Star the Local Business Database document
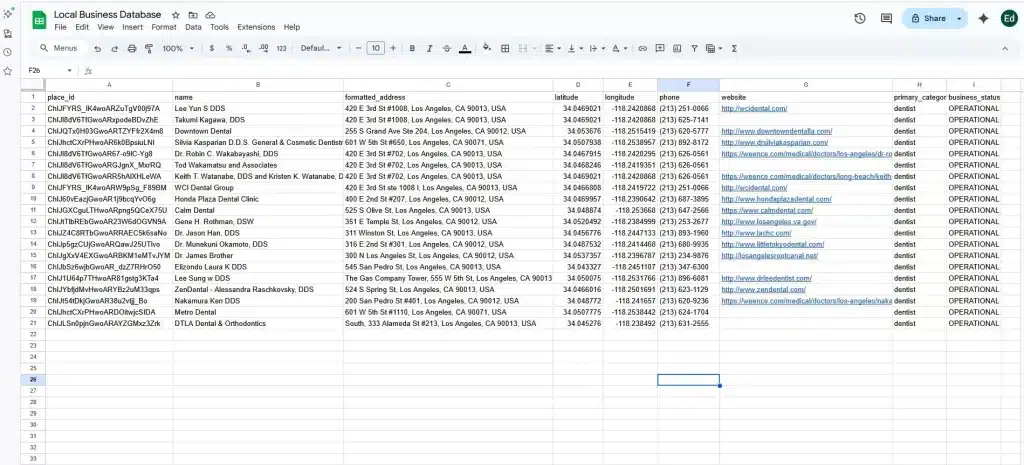 pos(176,16)
